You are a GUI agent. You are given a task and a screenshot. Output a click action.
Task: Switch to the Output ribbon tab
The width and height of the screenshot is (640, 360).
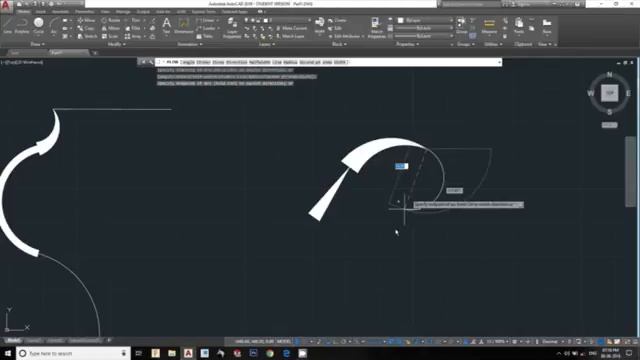pyautogui.click(x=143, y=11)
